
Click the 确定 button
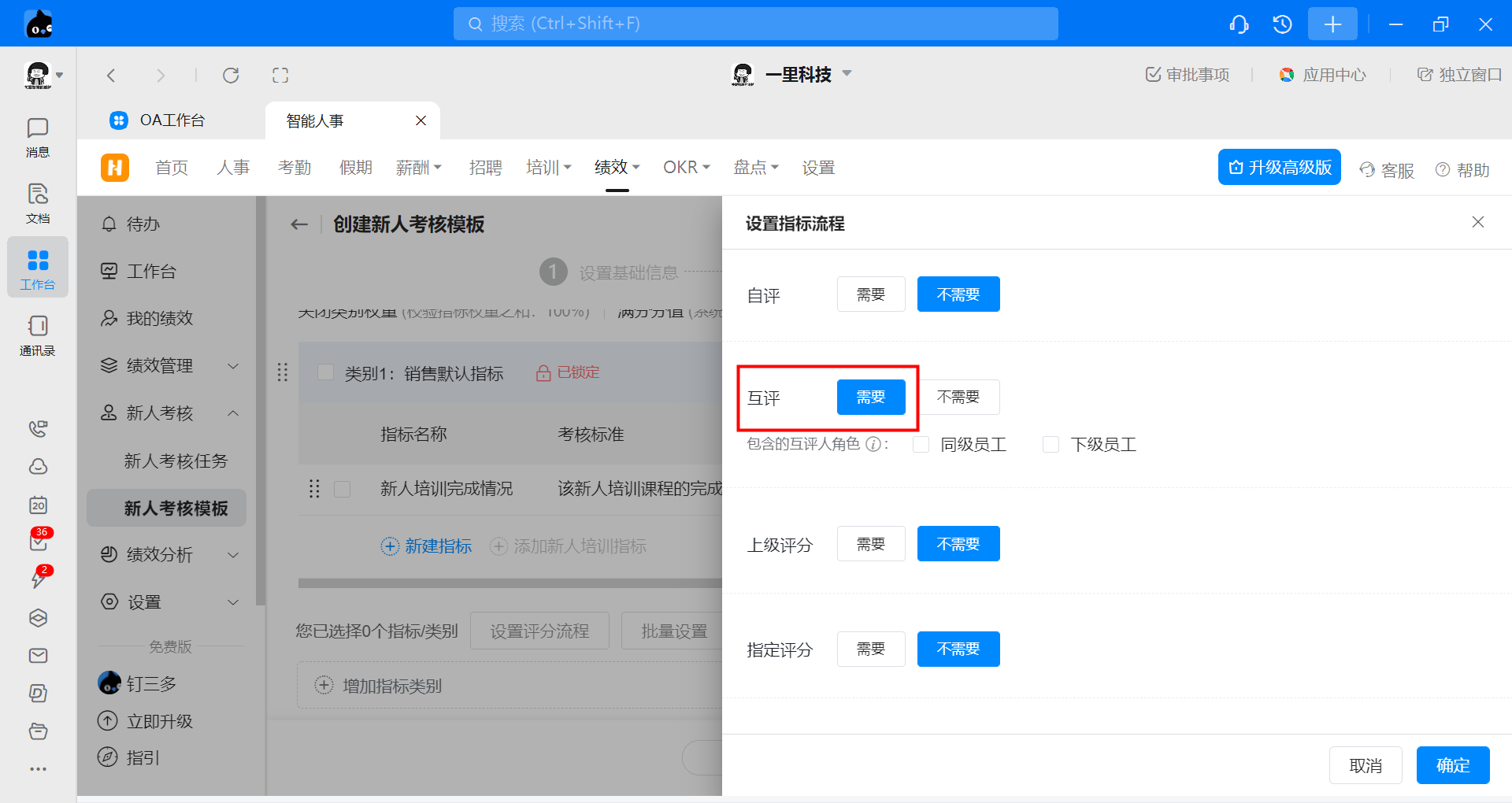pyautogui.click(x=1452, y=765)
